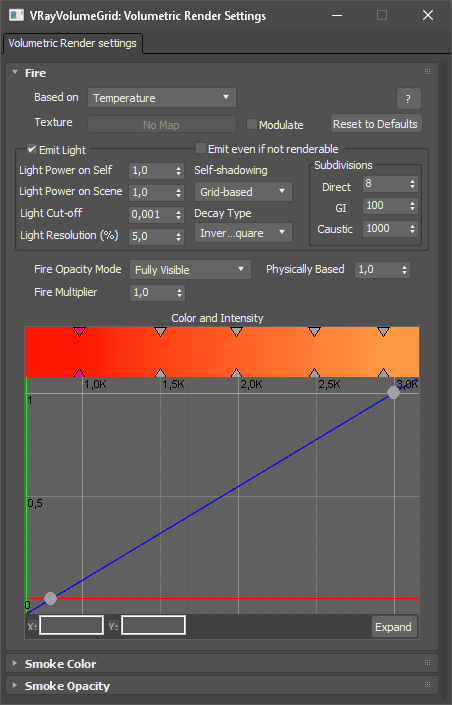Click the Physically Based 1,0 field
Viewport: 452px width, 705px height.
click(x=378, y=270)
